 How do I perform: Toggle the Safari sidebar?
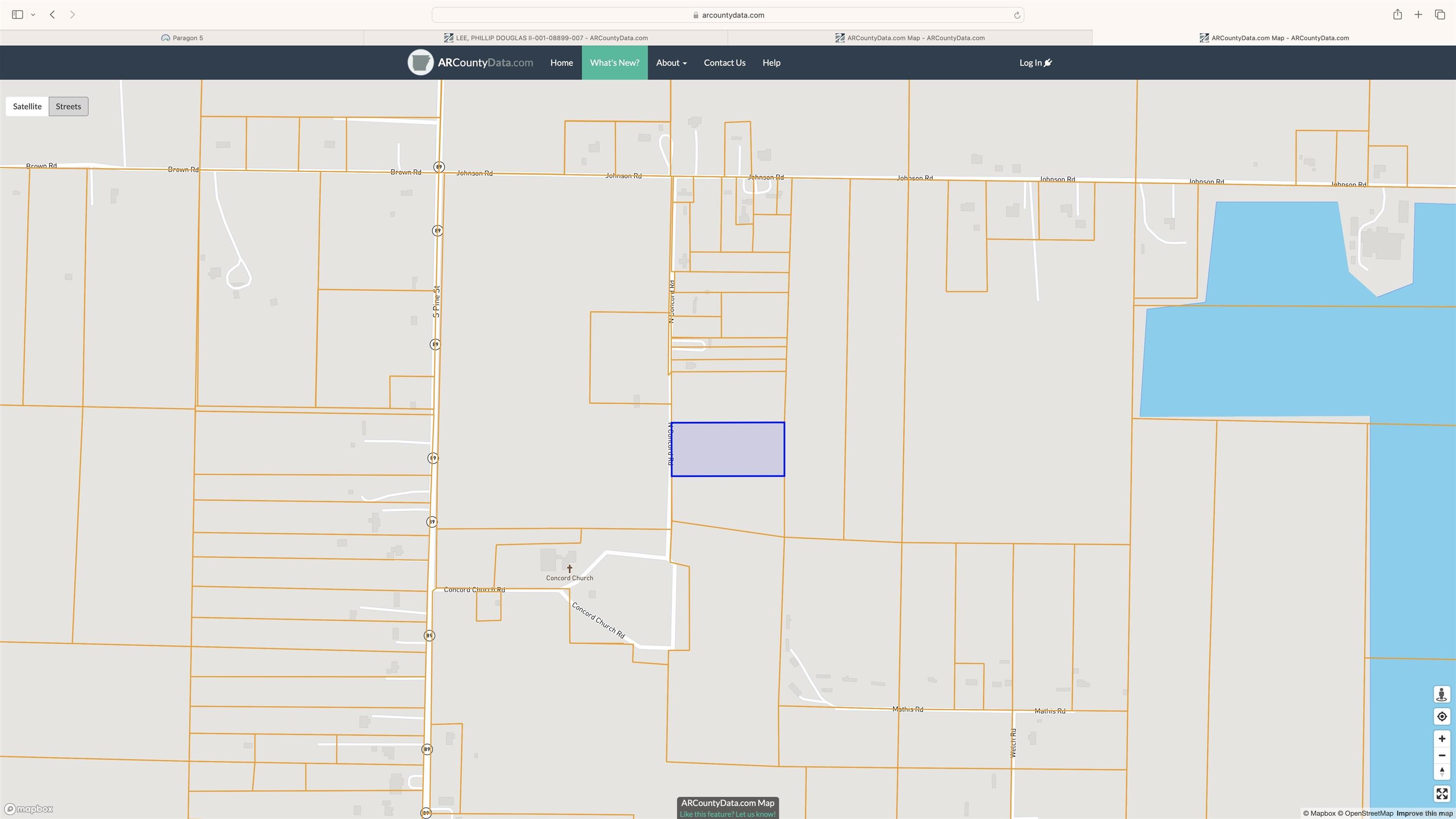(x=17, y=15)
